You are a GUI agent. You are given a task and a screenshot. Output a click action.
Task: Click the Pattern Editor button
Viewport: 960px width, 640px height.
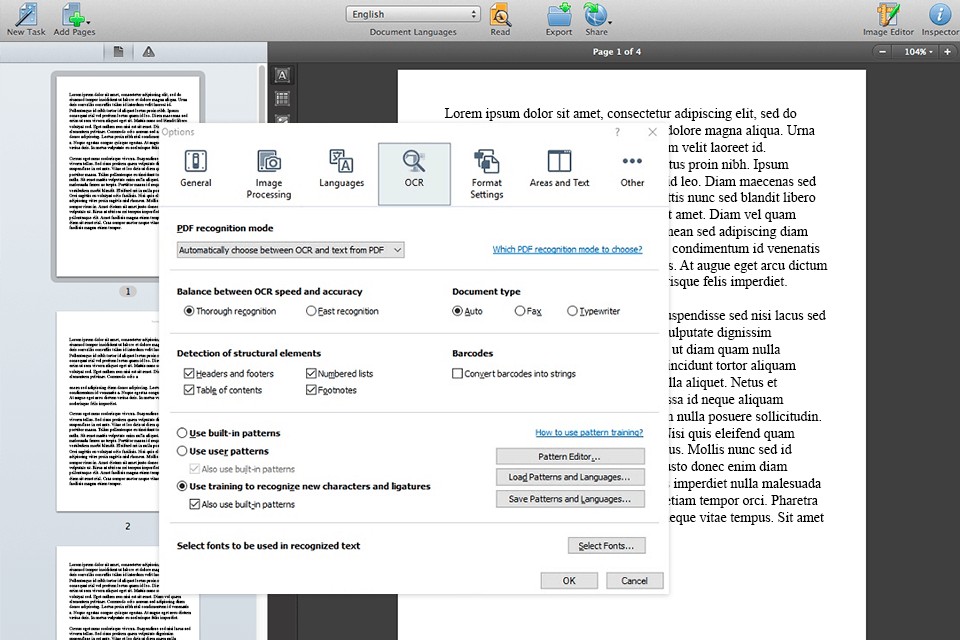570,457
